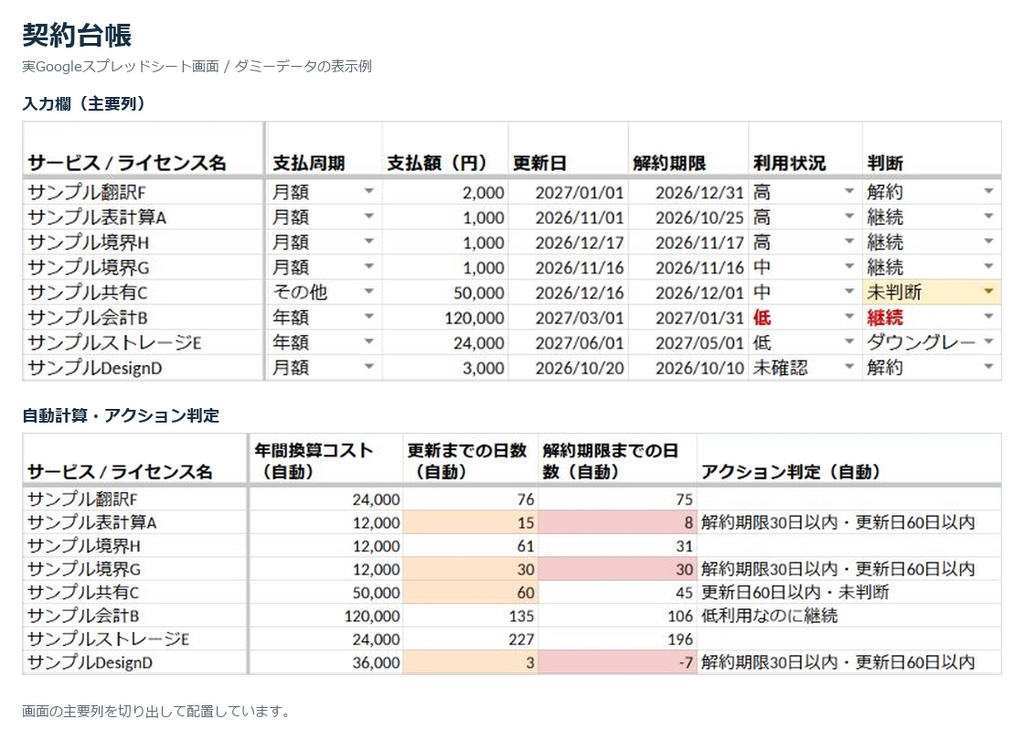
Task: Select the 解約期限 column header
Action: 688,149
